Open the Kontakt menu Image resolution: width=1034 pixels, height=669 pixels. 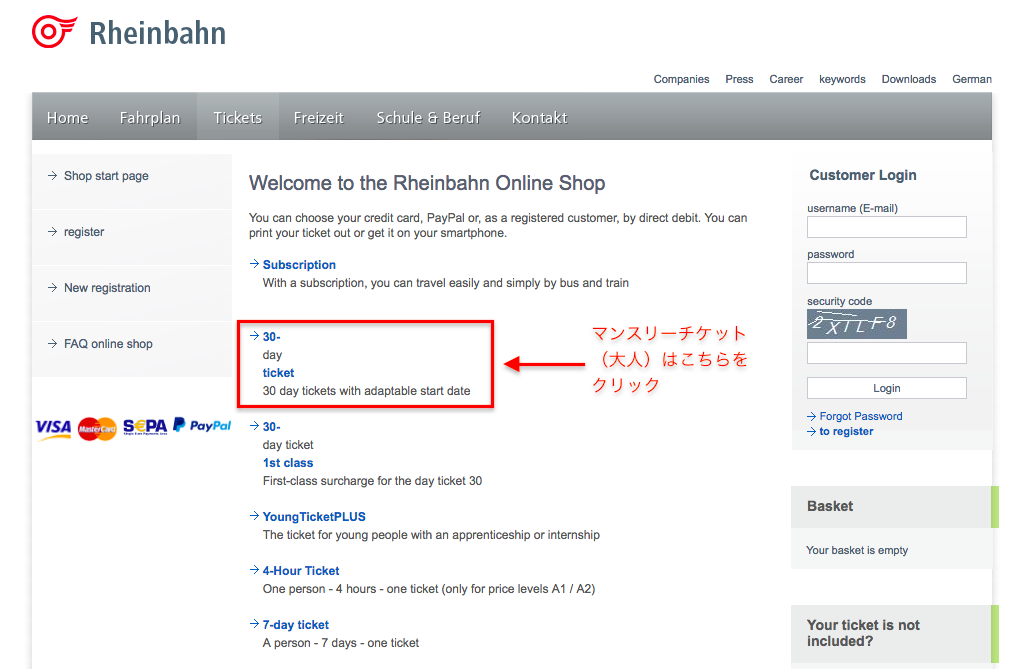coord(539,117)
